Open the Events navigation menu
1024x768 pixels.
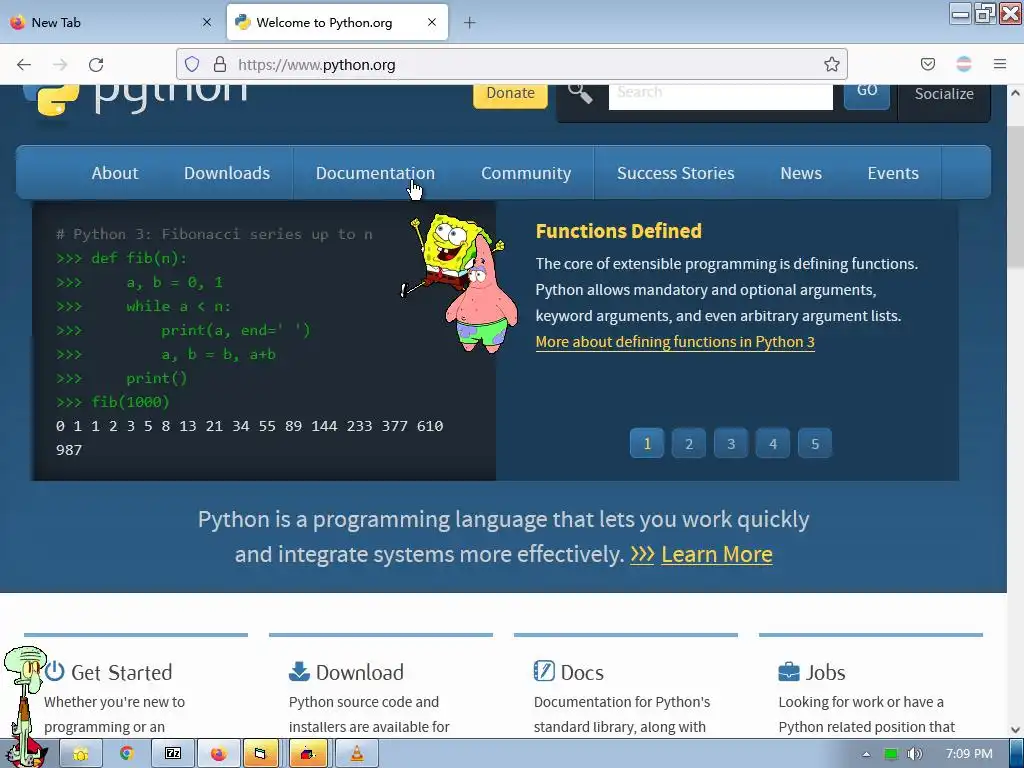893,173
